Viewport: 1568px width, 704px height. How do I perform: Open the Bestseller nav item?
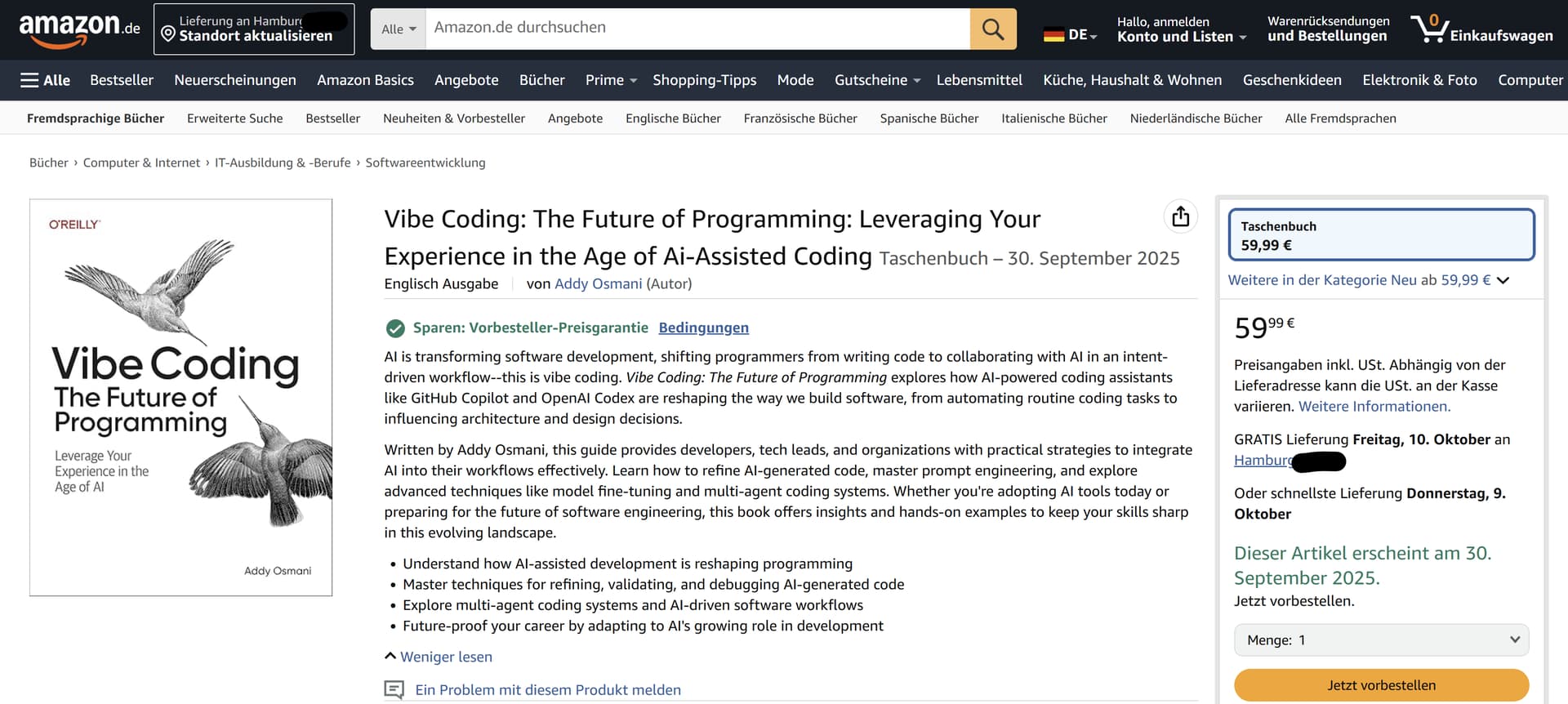pyautogui.click(x=122, y=80)
